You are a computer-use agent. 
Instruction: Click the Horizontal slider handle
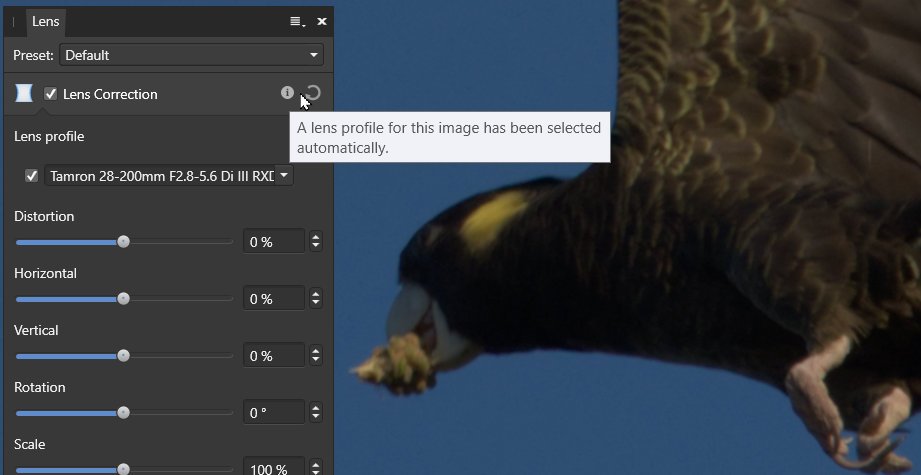tap(123, 299)
